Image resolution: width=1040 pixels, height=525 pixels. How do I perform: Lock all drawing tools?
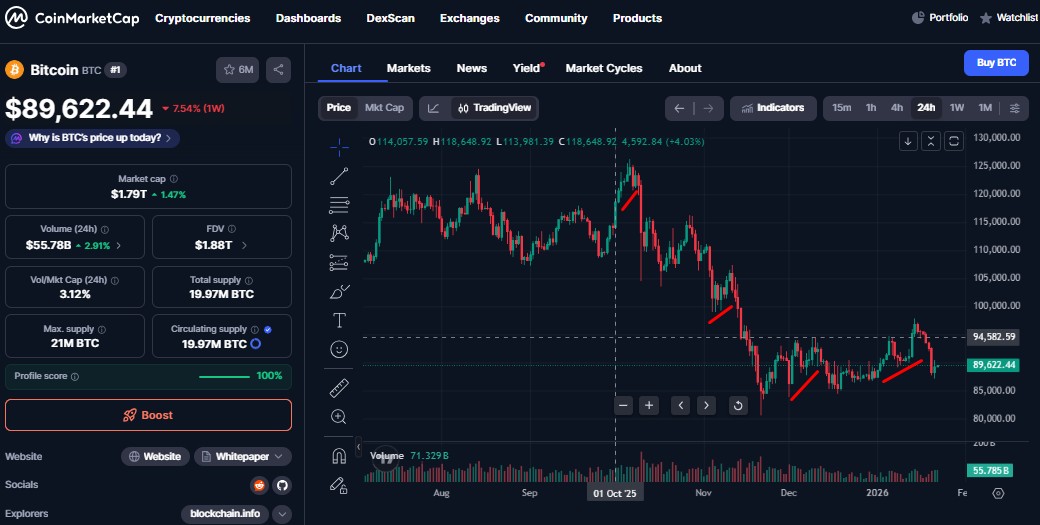(339, 485)
